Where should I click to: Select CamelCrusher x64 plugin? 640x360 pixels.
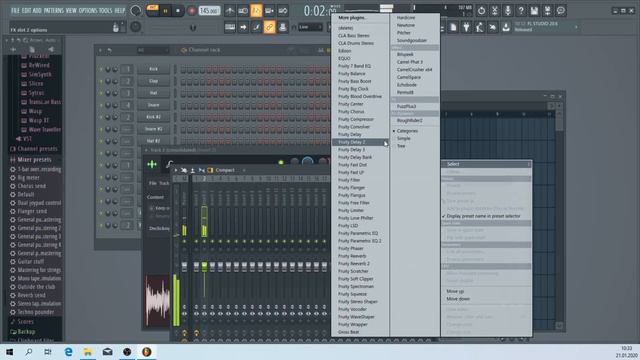(x=415, y=70)
